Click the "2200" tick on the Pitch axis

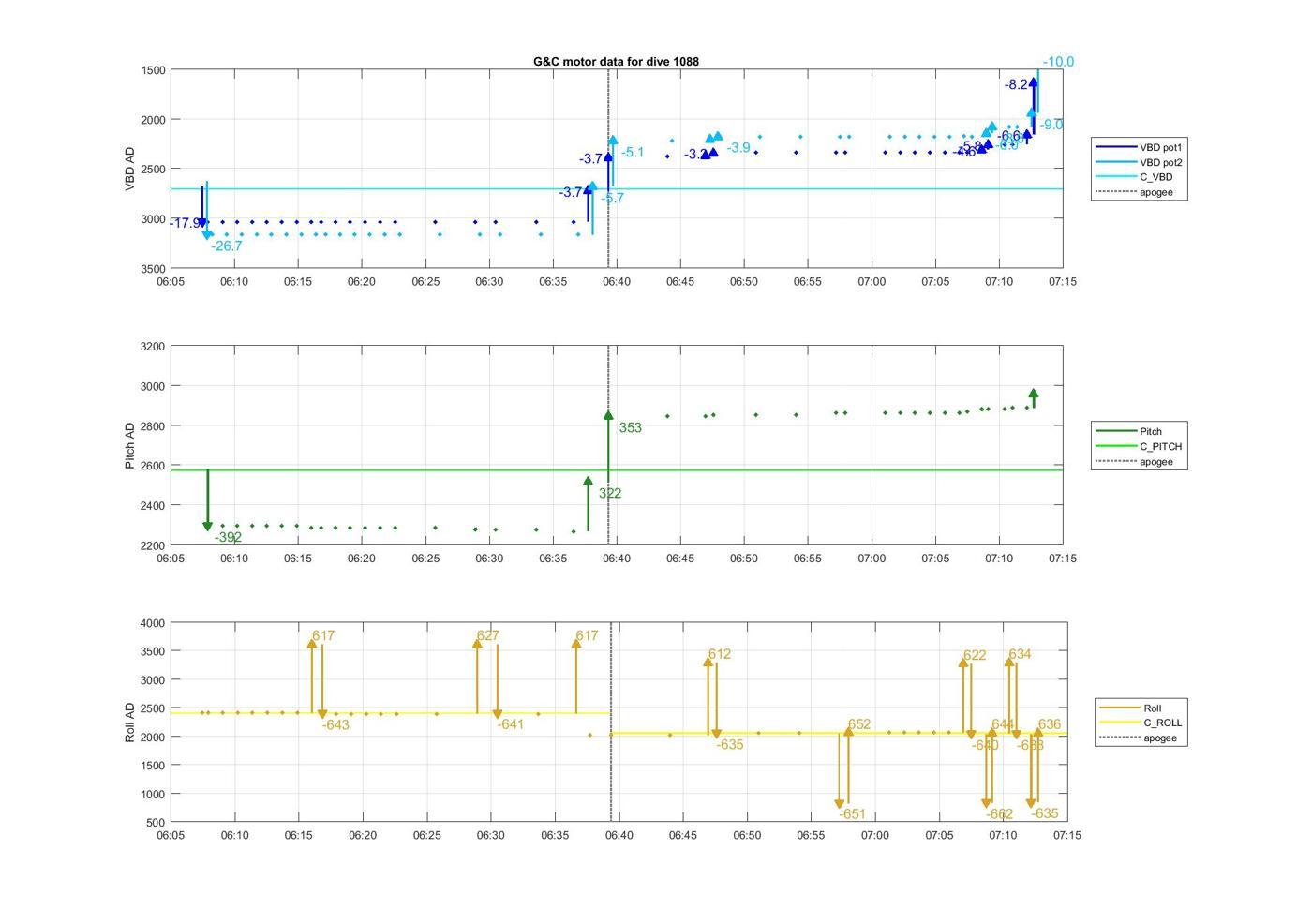[x=152, y=545]
